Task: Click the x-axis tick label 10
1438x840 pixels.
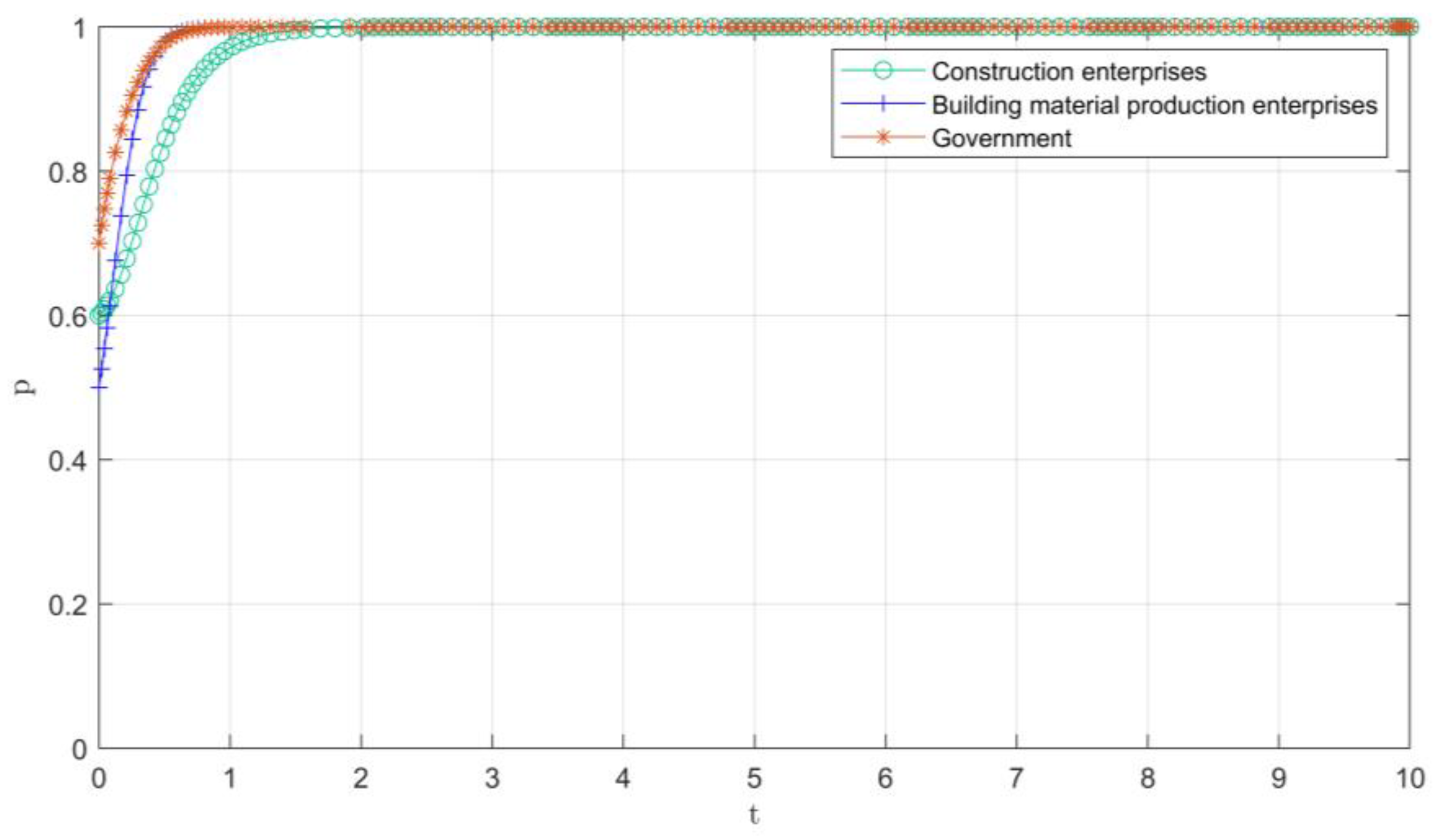Action: pos(1410,779)
